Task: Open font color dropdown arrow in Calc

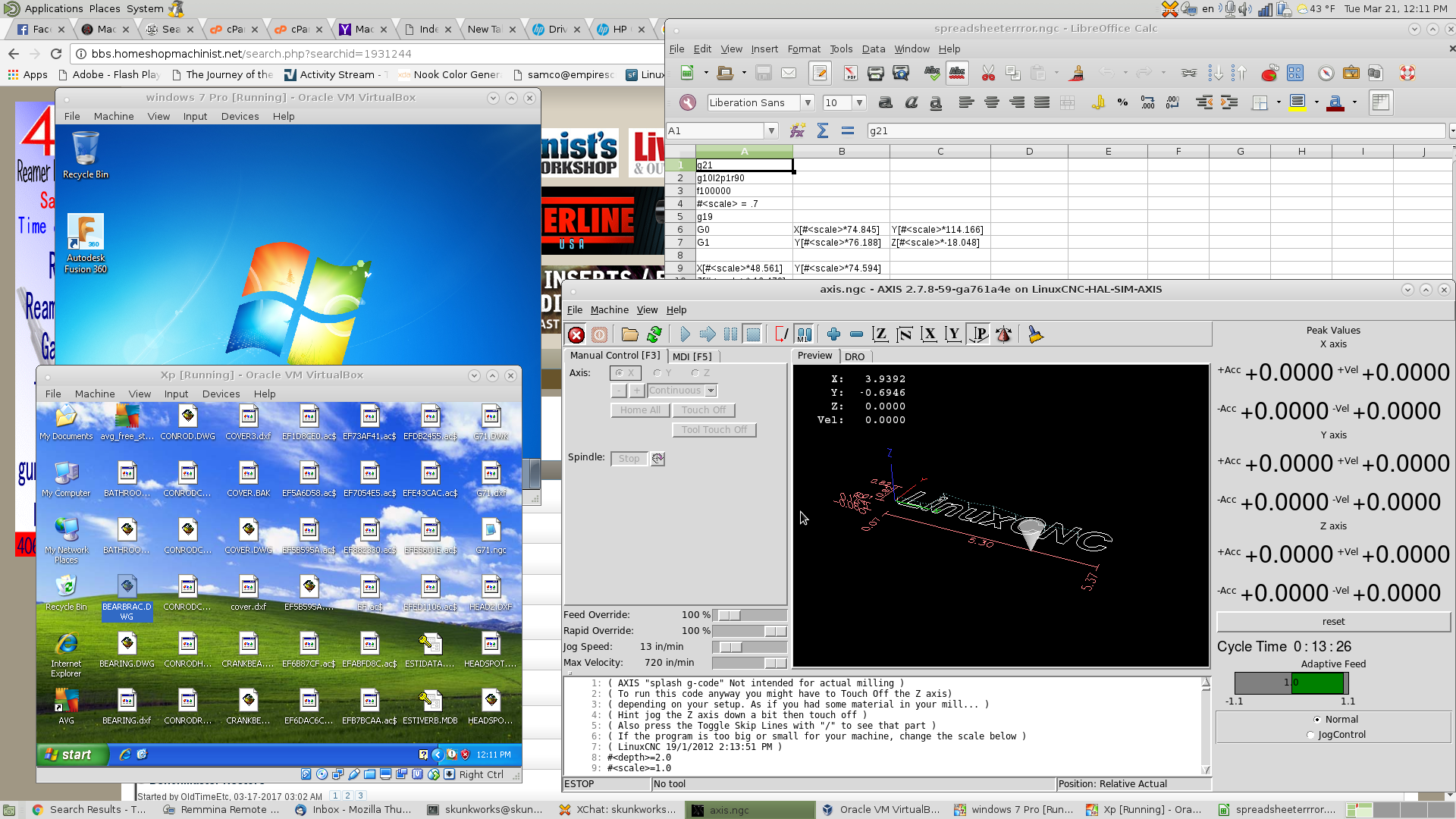Action: 1354,103
